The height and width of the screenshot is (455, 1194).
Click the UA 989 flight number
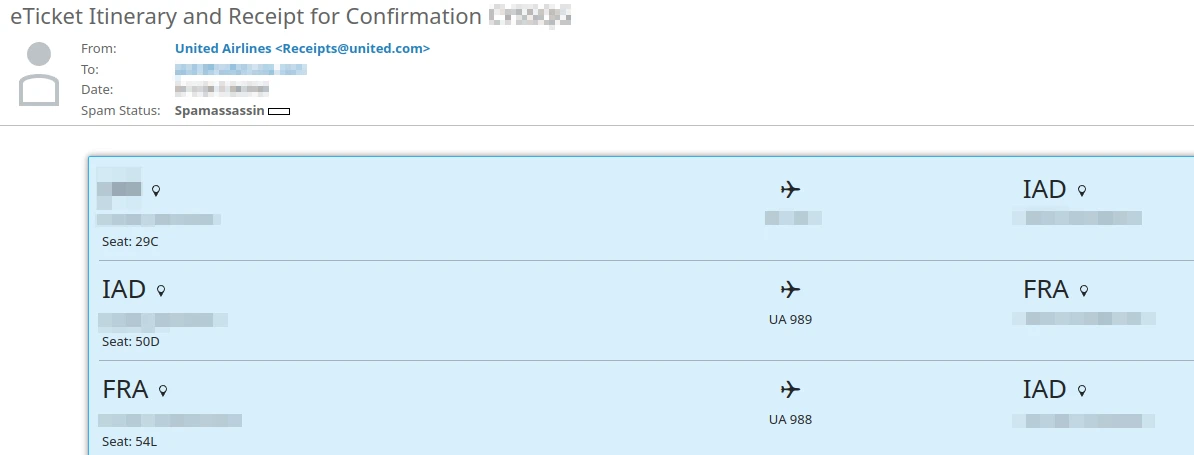click(x=790, y=320)
